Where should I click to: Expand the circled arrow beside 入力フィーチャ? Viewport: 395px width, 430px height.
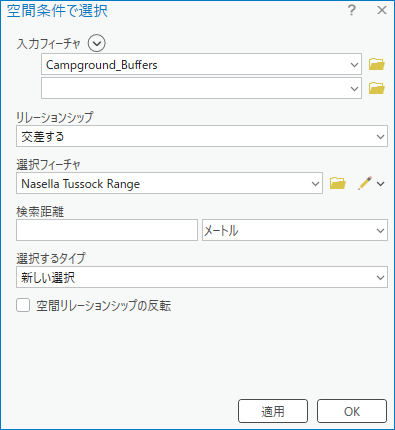pos(97,43)
